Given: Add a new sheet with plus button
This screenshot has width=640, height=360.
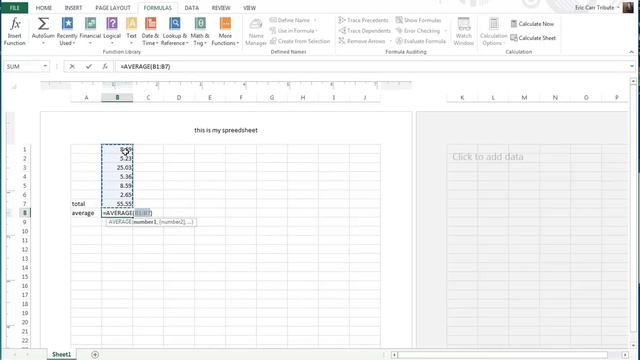Looking at the screenshot, I should tap(95, 354).
